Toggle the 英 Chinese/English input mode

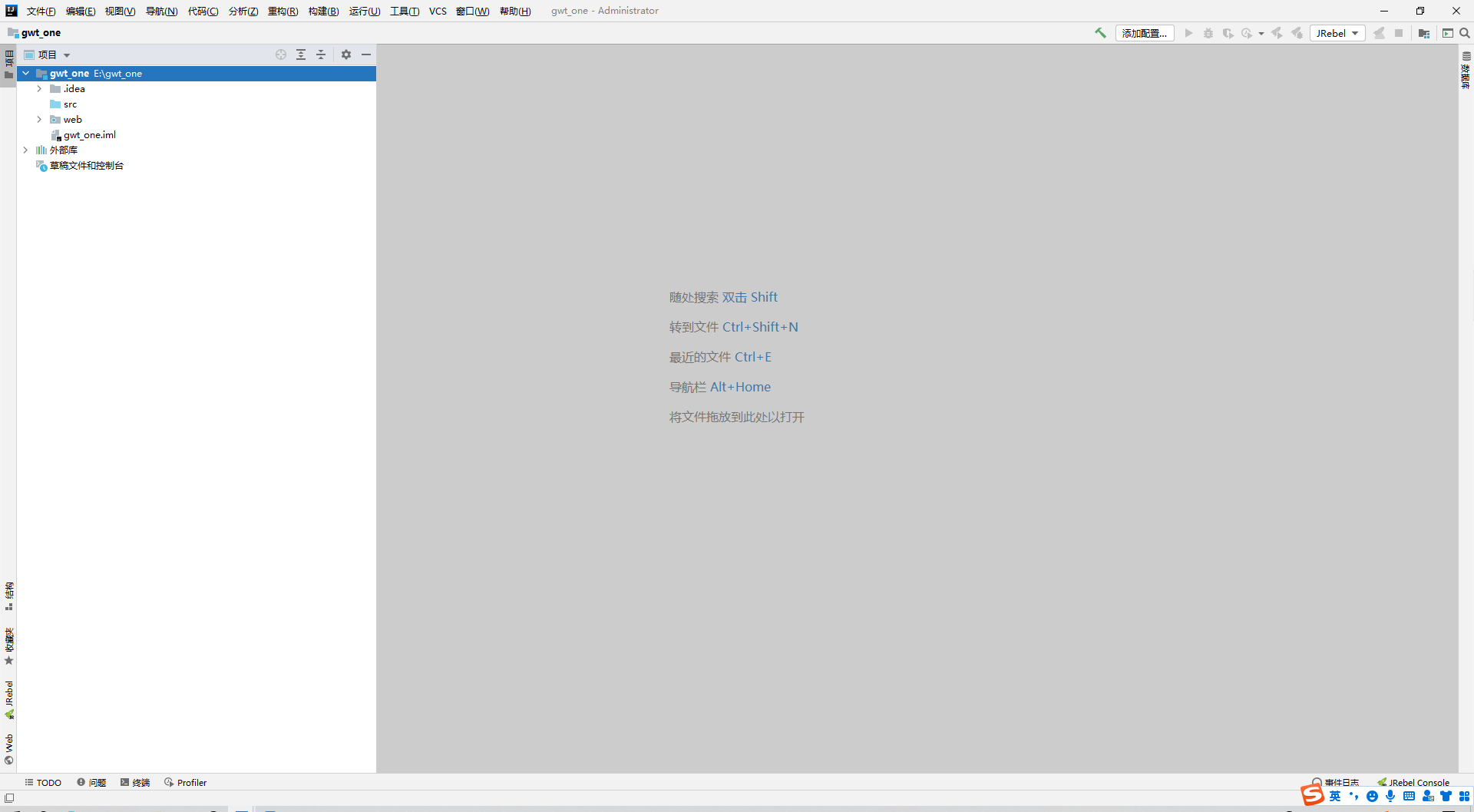tap(1335, 797)
